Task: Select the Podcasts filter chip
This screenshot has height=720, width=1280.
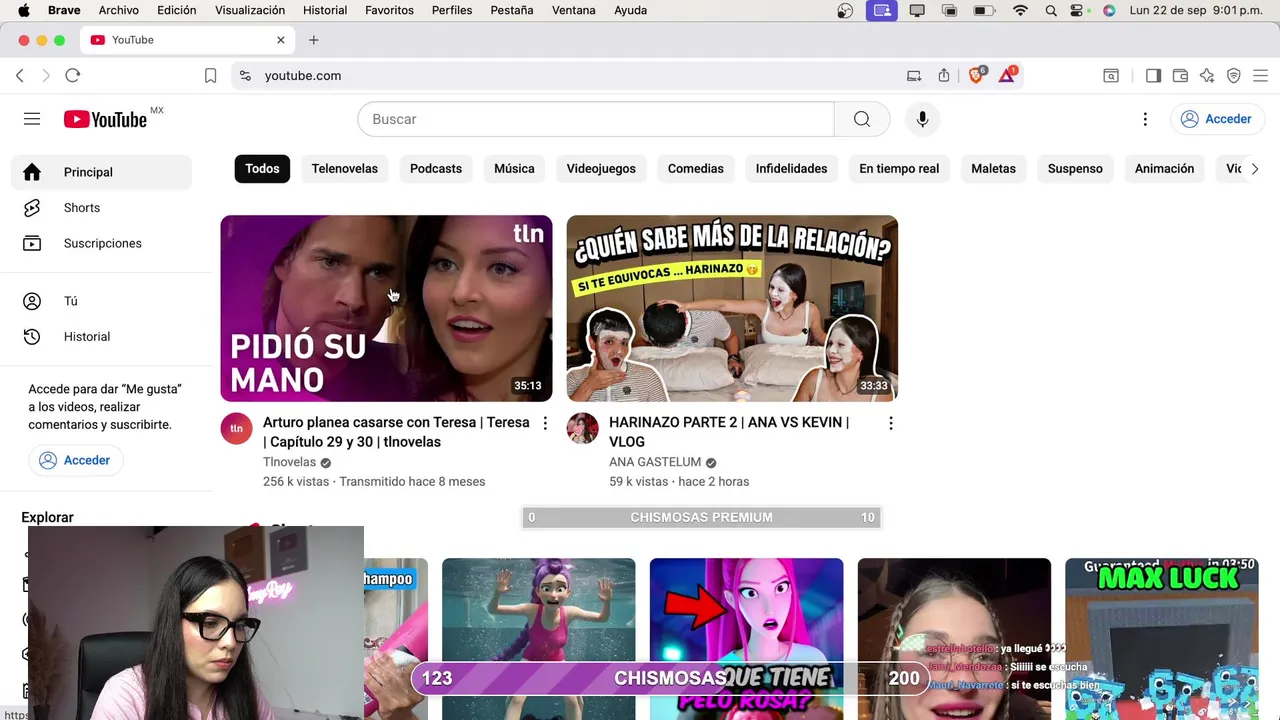Action: tap(436, 169)
